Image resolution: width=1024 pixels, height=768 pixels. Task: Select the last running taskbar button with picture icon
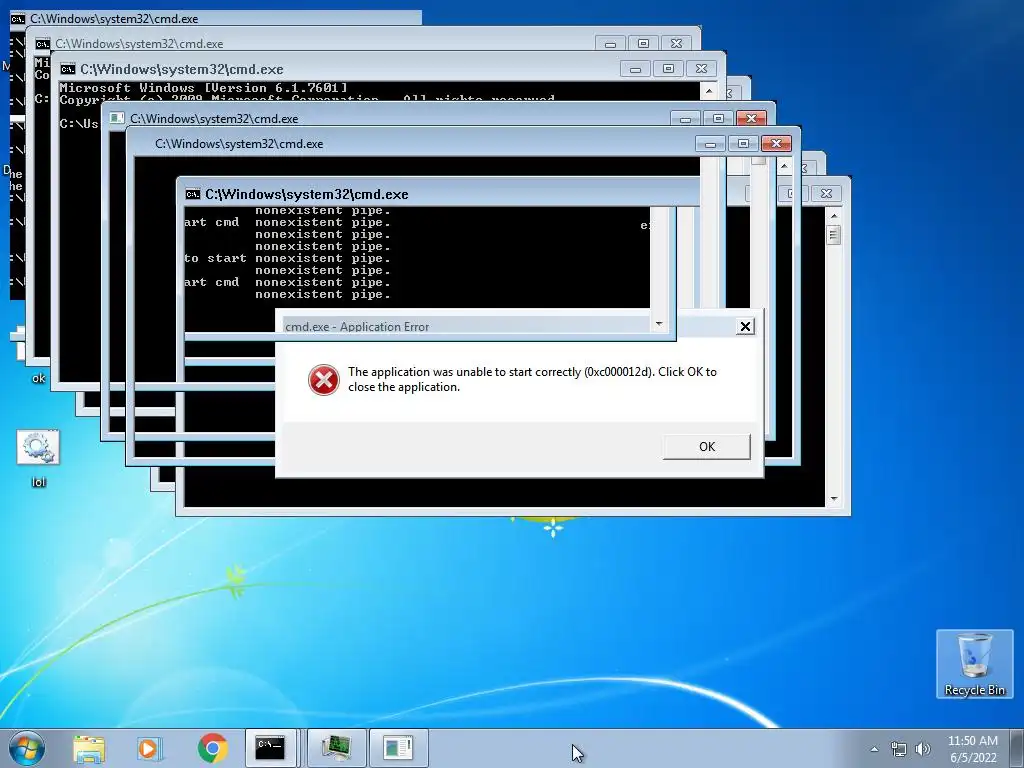[x=398, y=748]
